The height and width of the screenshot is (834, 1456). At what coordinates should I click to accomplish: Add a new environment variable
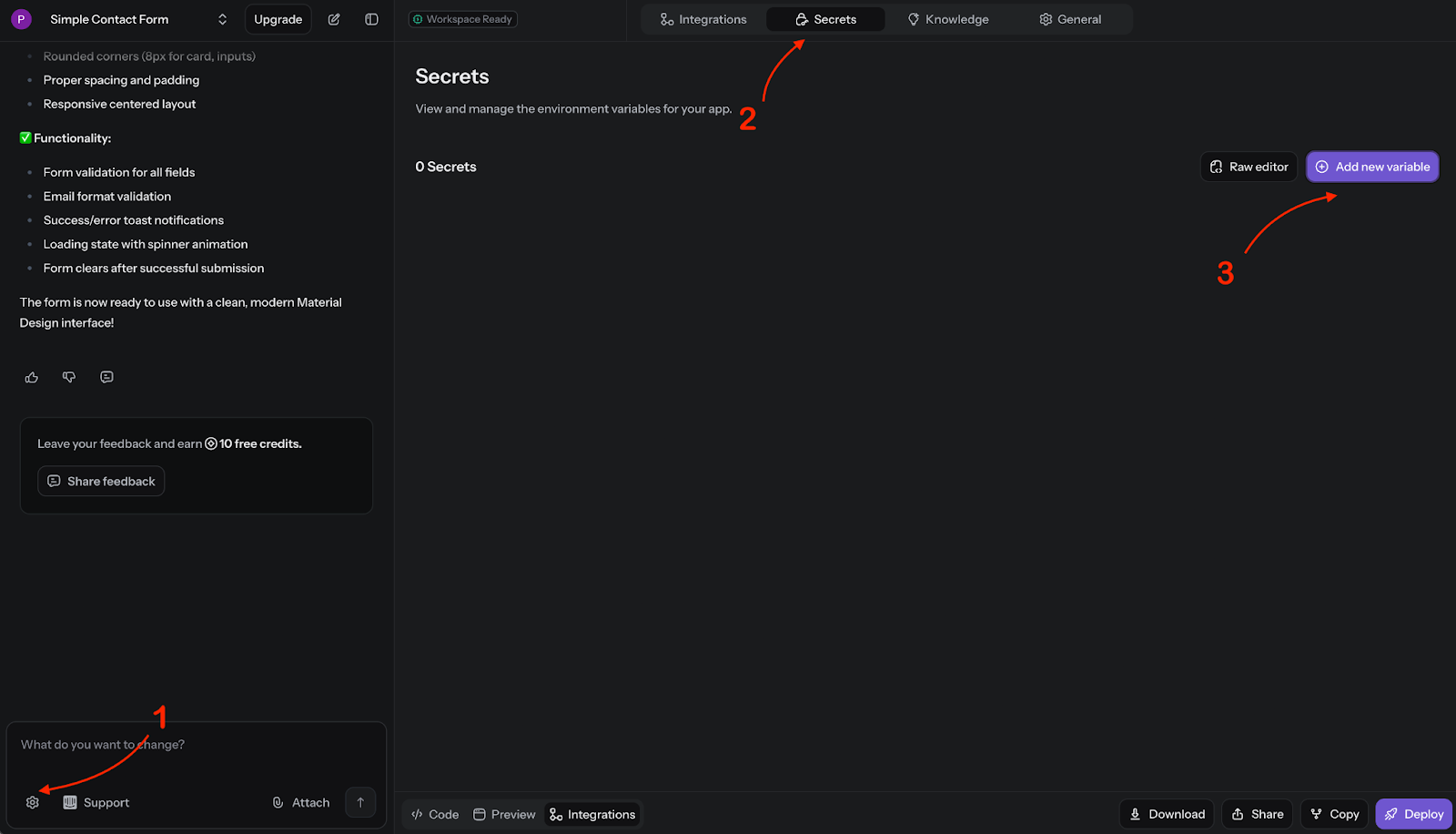click(x=1371, y=166)
